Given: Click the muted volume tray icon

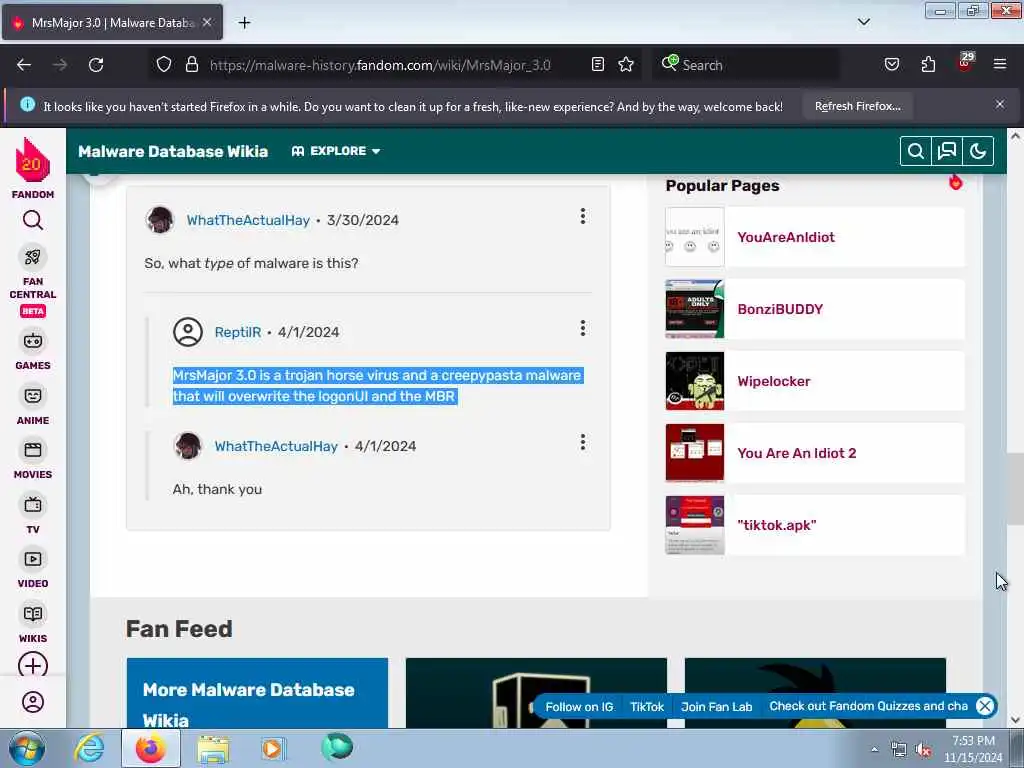Looking at the screenshot, I should (923, 750).
